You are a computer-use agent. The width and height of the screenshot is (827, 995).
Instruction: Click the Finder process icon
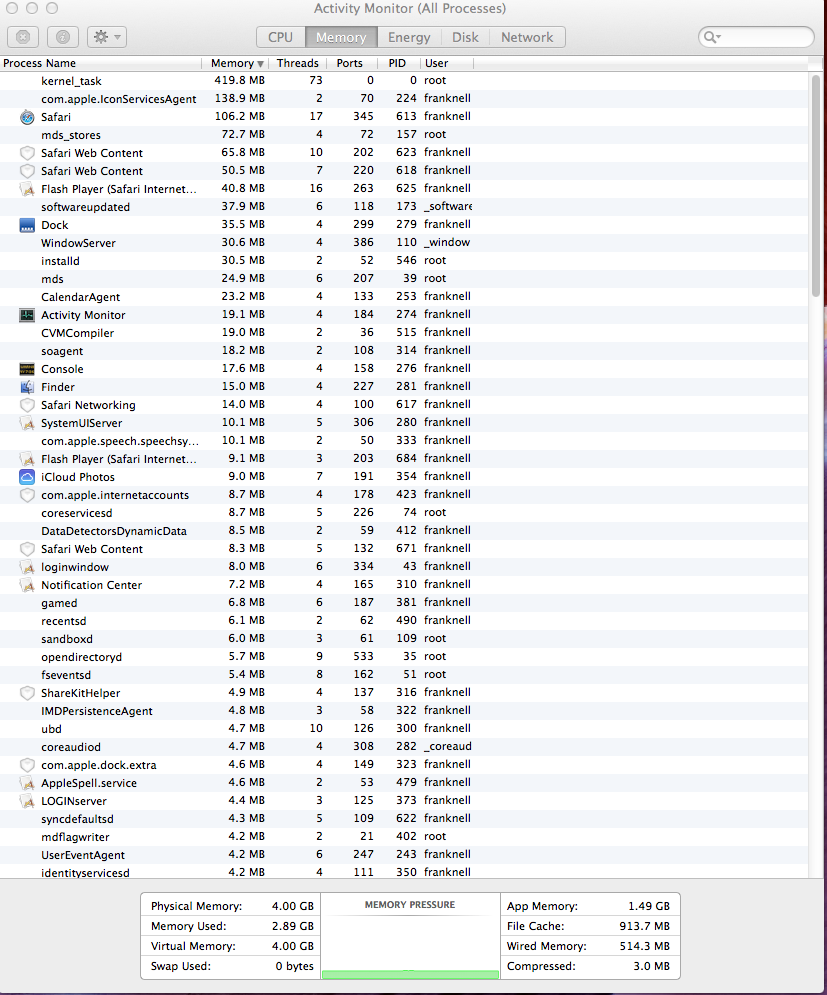(27, 386)
